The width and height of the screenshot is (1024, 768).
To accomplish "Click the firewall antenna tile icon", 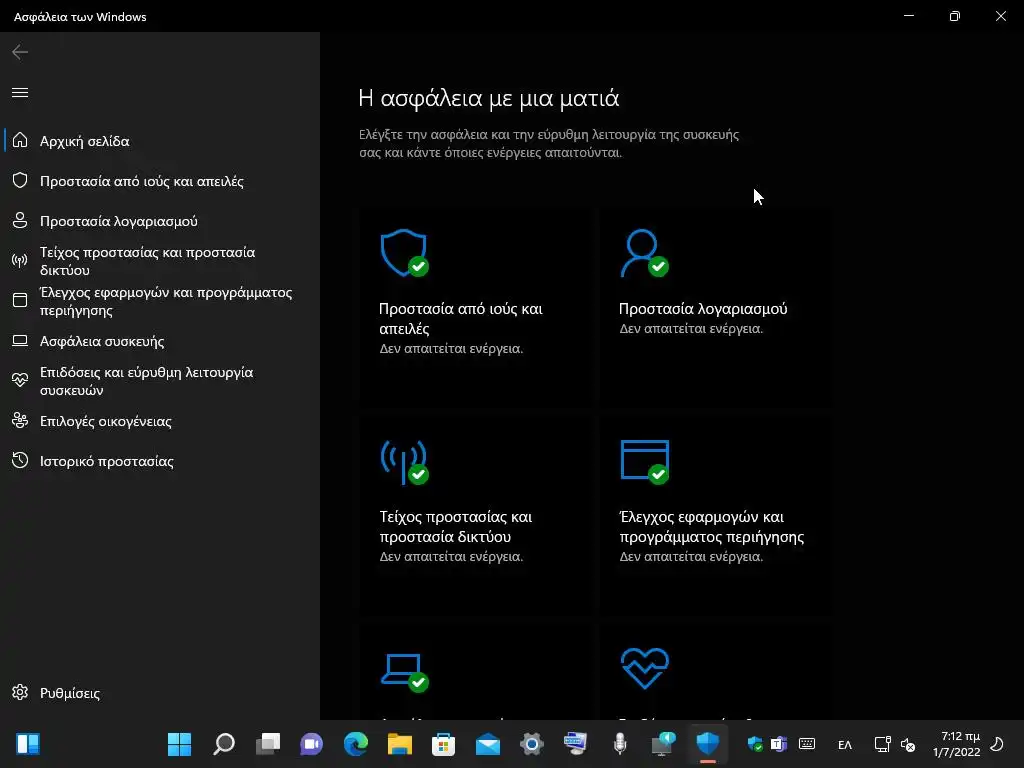I will pos(404,462).
